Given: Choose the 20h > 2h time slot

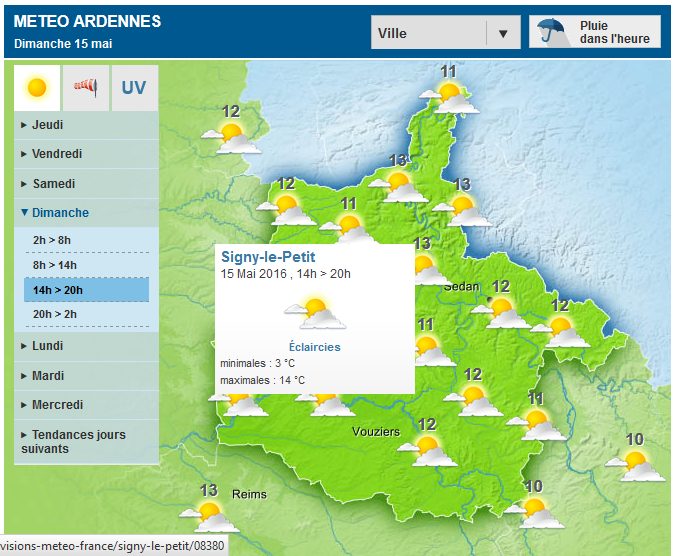Looking at the screenshot, I should point(55,315).
